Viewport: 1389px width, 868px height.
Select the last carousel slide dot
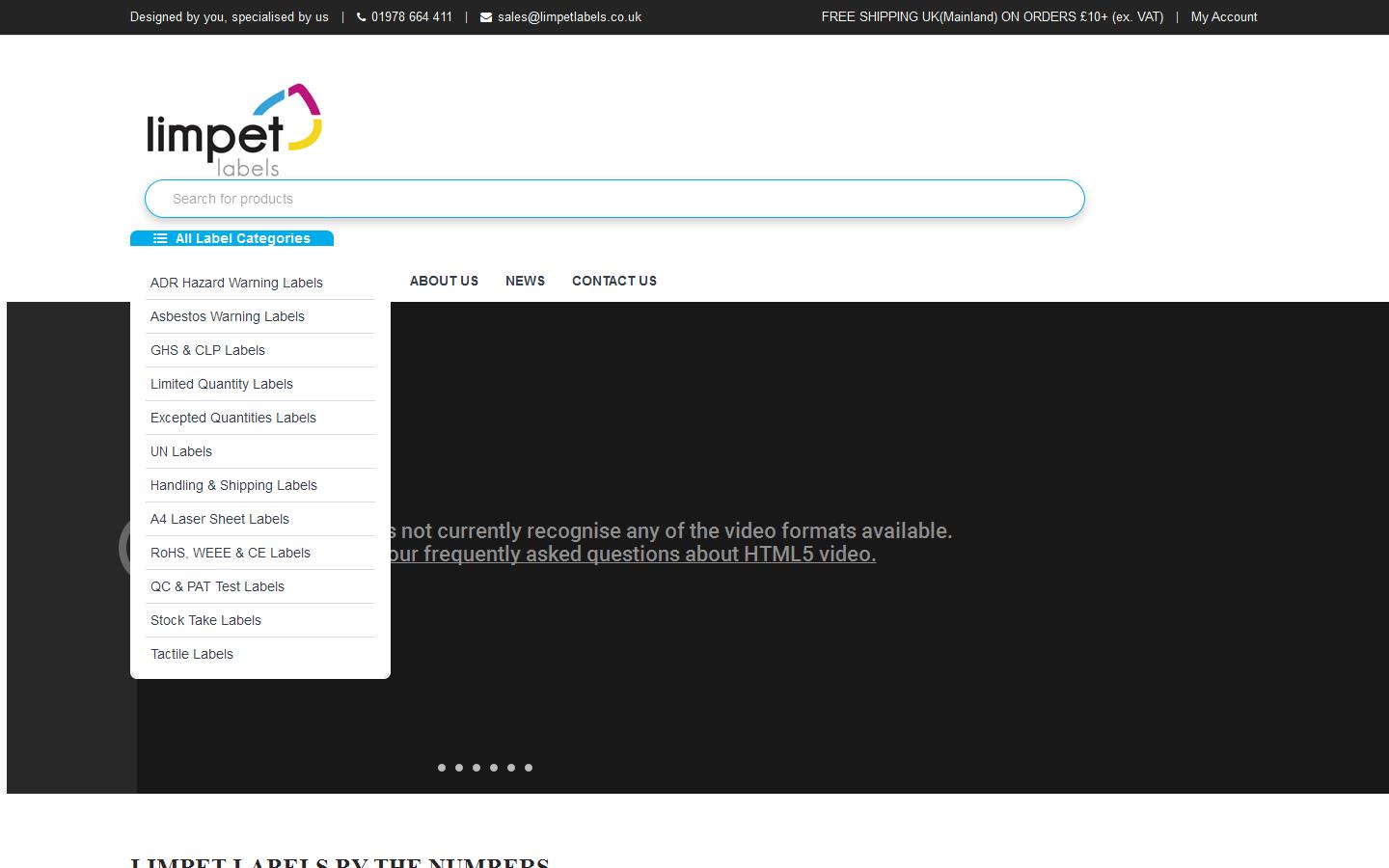[x=529, y=768]
